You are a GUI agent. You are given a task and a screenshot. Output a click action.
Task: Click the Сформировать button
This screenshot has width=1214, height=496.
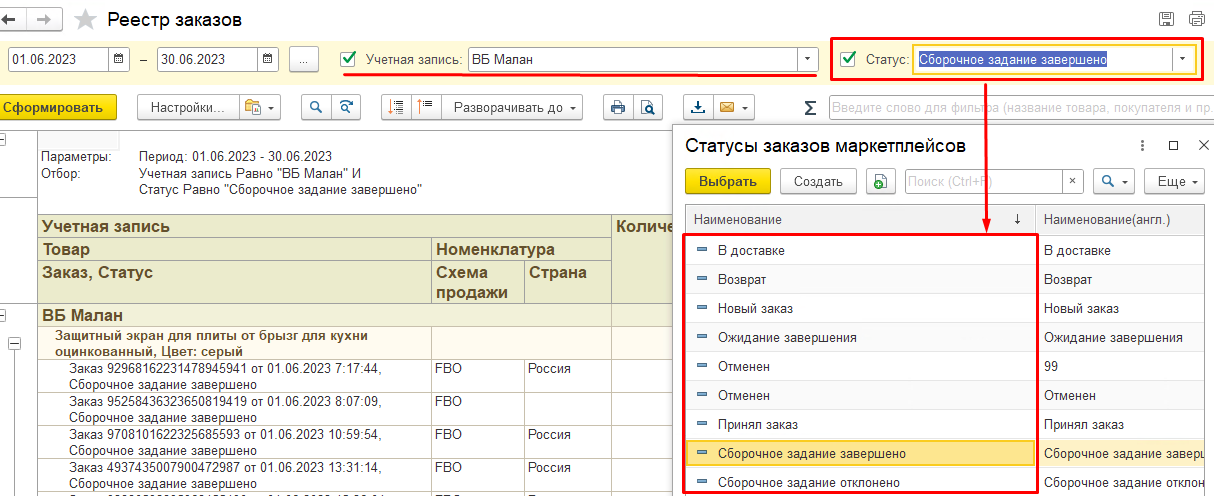click(x=56, y=107)
